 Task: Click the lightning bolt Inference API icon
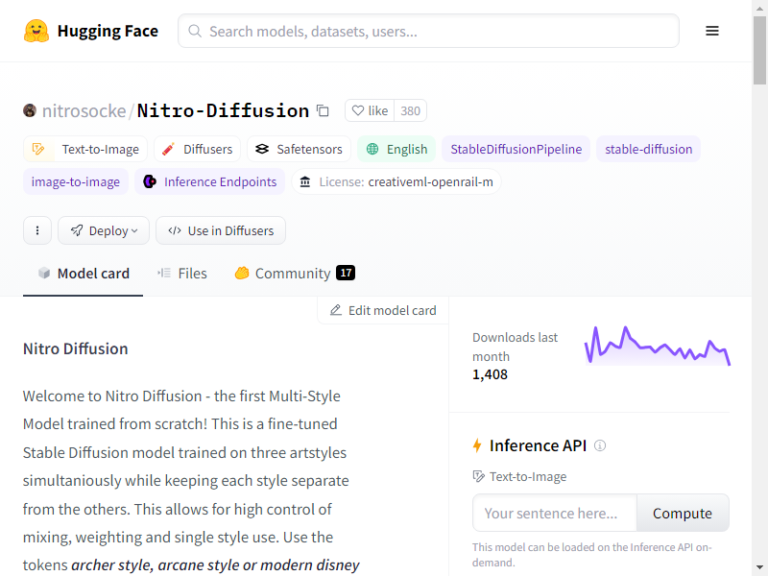(x=477, y=445)
